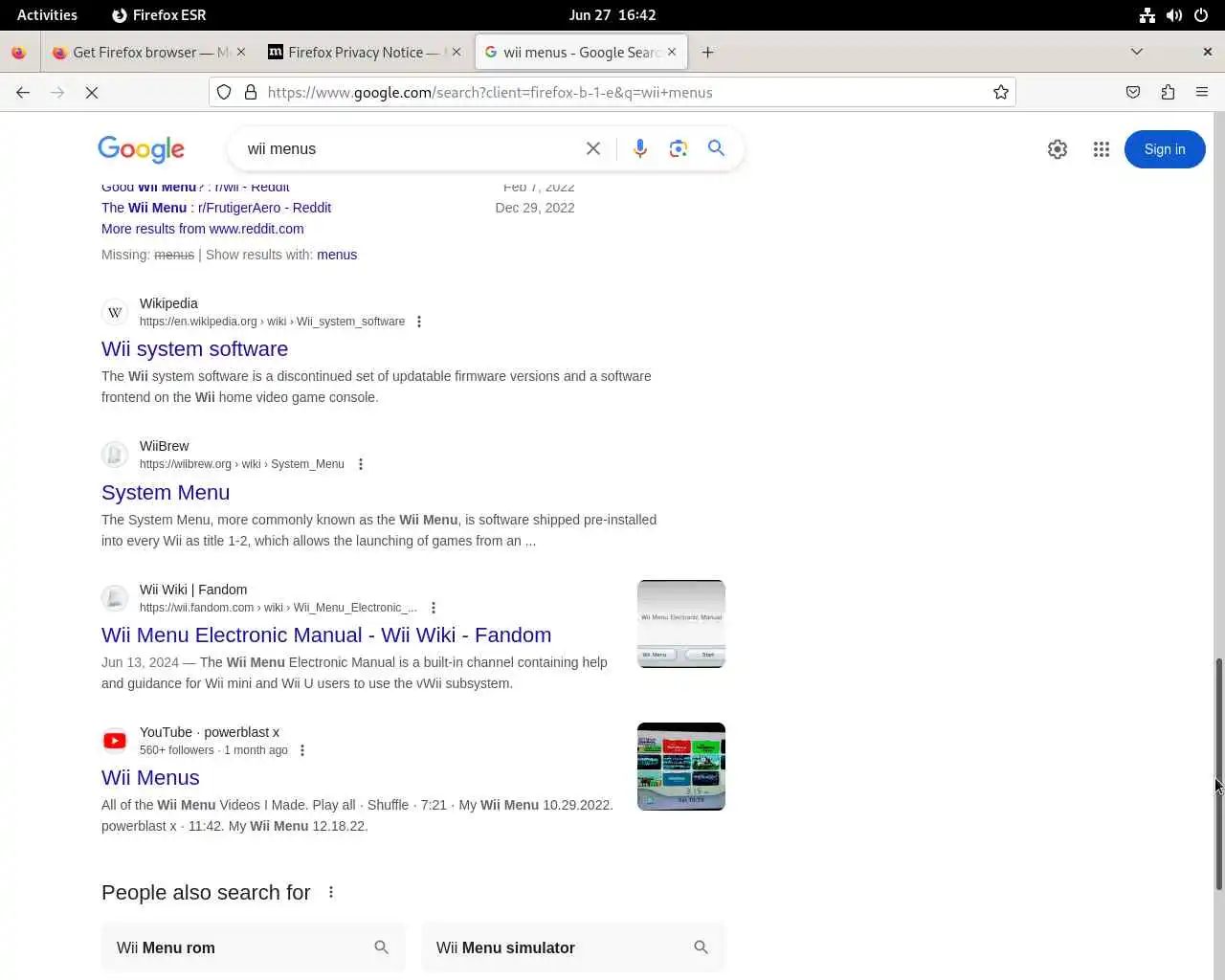
Task: Open Wii system software Wikipedia result
Action: click(195, 349)
